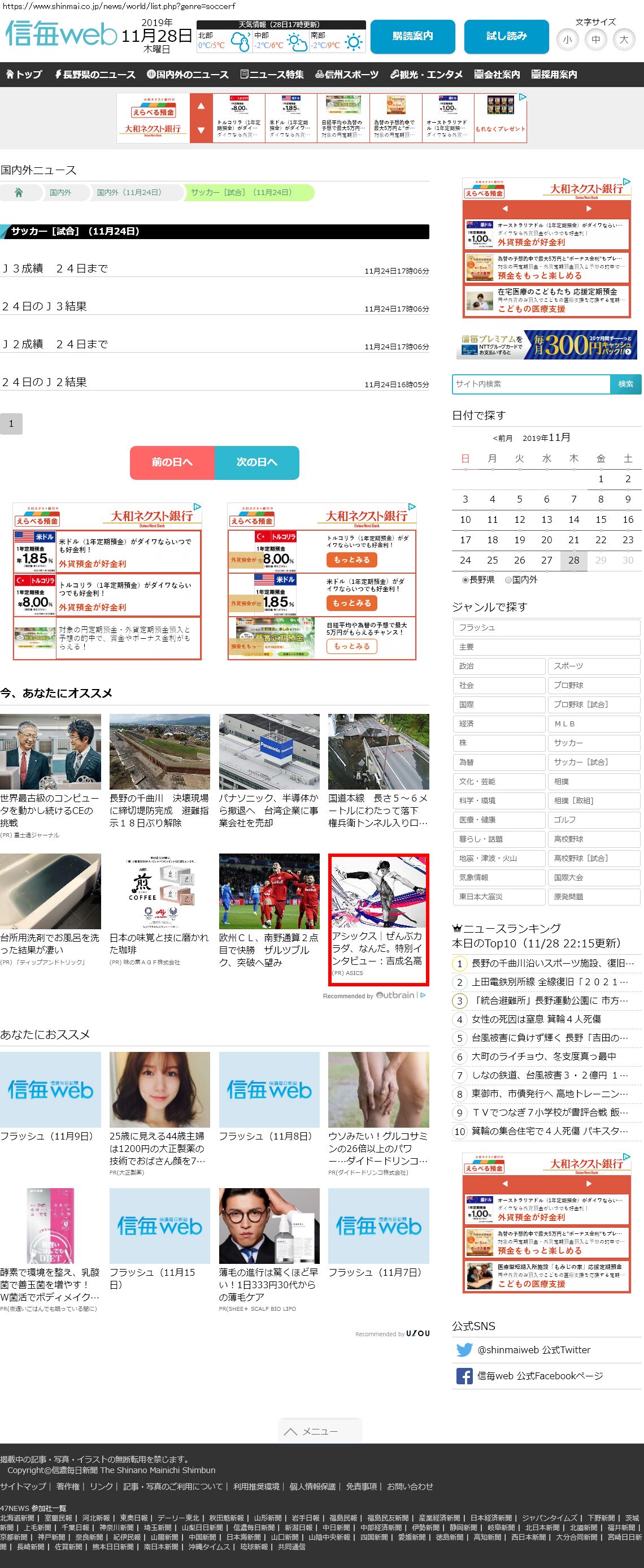This screenshot has width=644, height=1568.
Task: Click the サイト内検索 search field
Action: 531,384
